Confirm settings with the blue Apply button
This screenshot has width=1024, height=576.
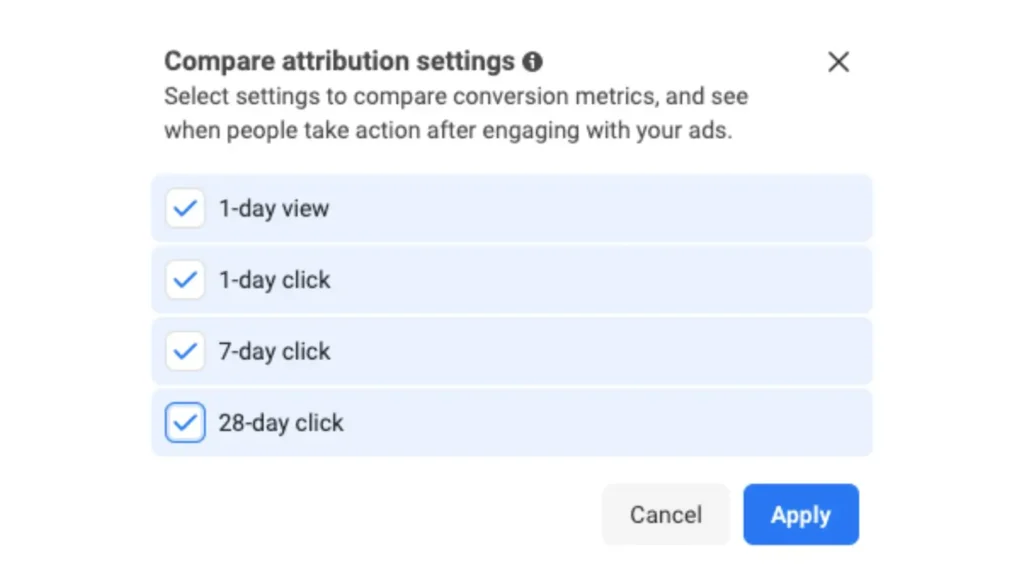(800, 514)
